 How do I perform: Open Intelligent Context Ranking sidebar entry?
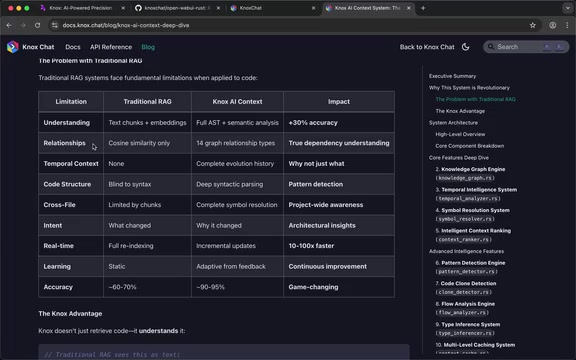click(473, 235)
